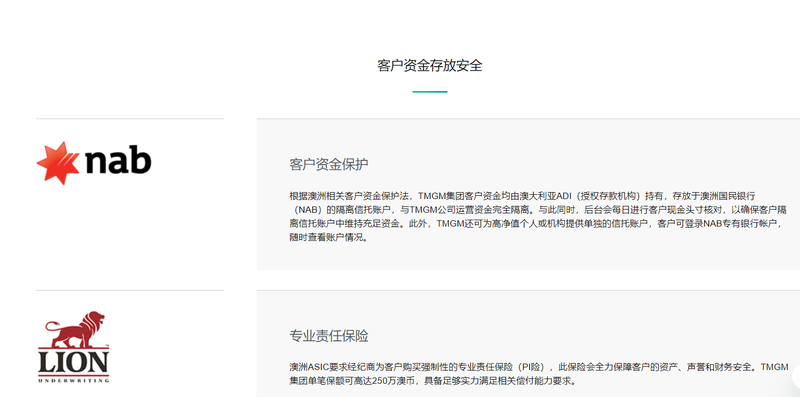The width and height of the screenshot is (800, 397).
Task: Click the 'LION' logo lettering
Action: pos(73,362)
